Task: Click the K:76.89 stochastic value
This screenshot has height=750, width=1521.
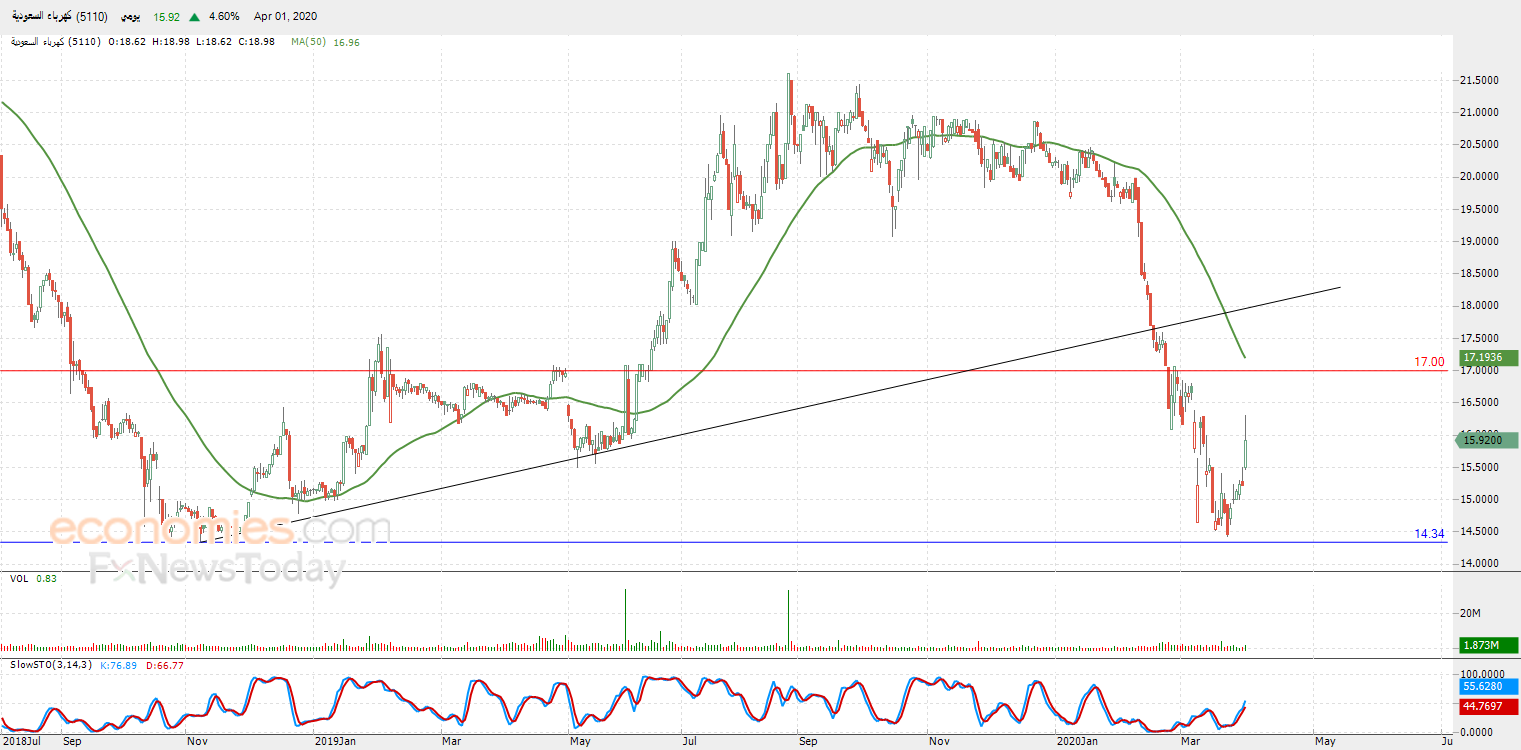Action: 120,664
